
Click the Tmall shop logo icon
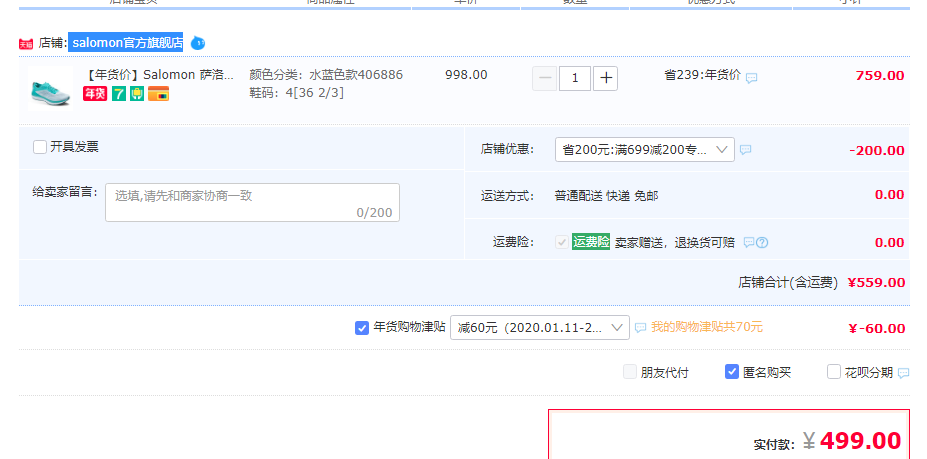[x=25, y=44]
